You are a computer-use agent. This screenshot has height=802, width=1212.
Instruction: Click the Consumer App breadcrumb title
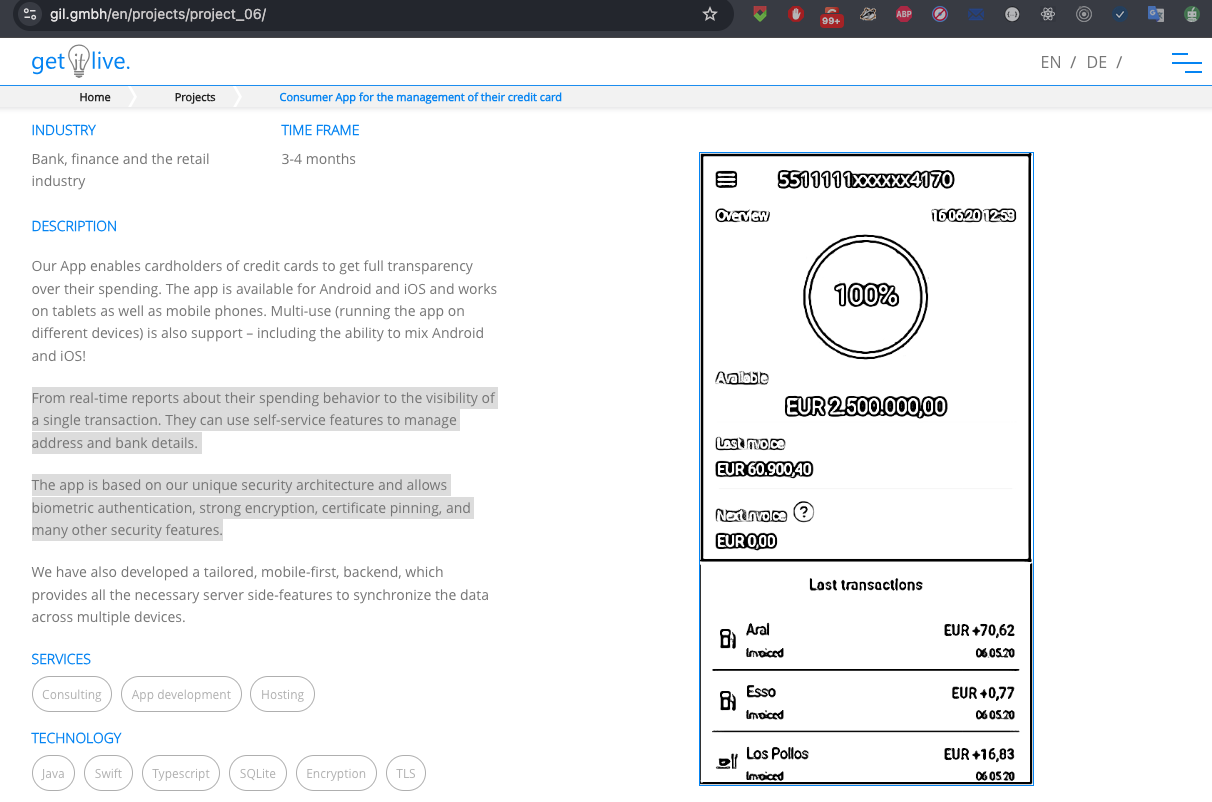[420, 97]
